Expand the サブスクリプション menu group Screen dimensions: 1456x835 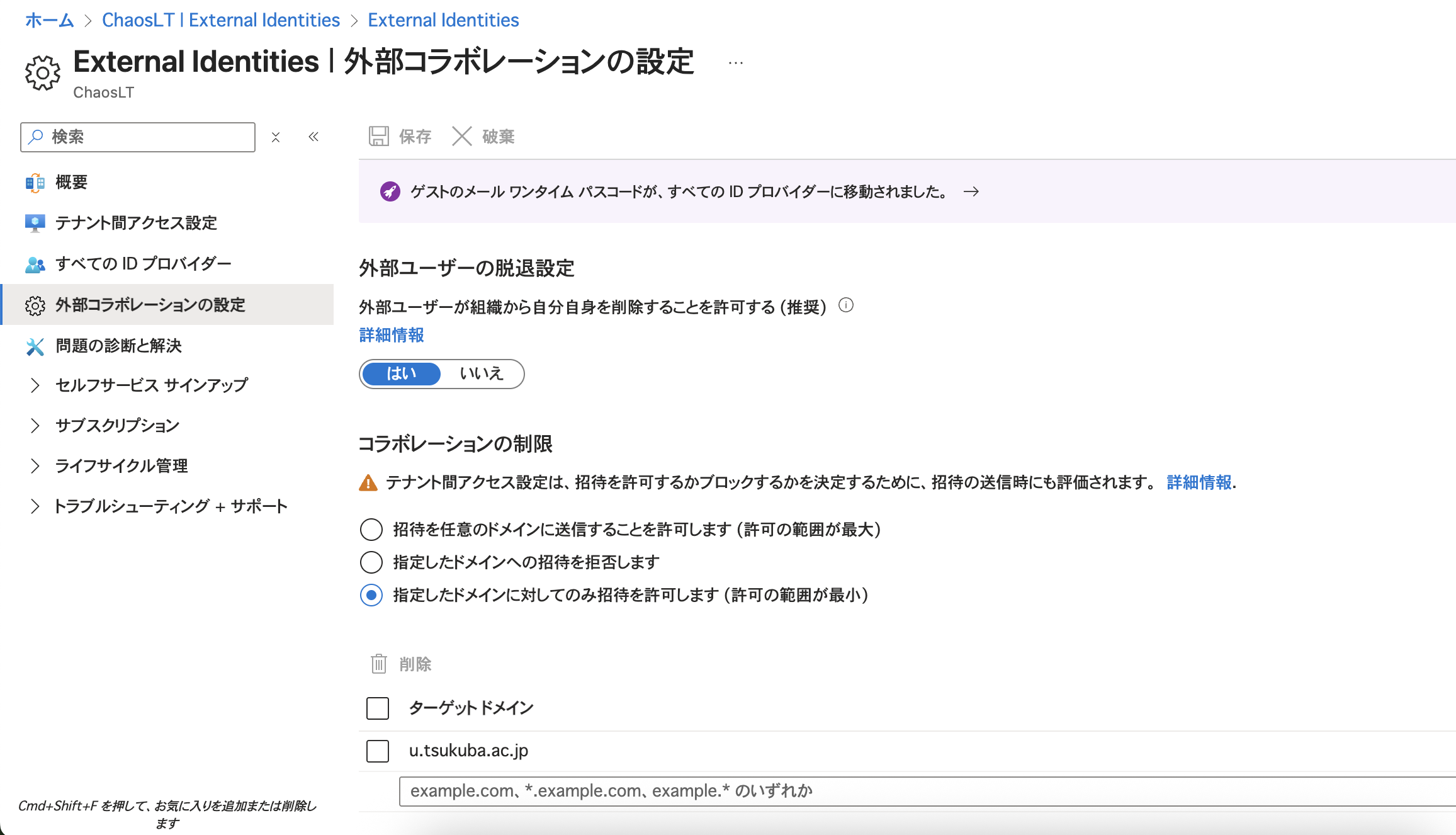(35, 426)
